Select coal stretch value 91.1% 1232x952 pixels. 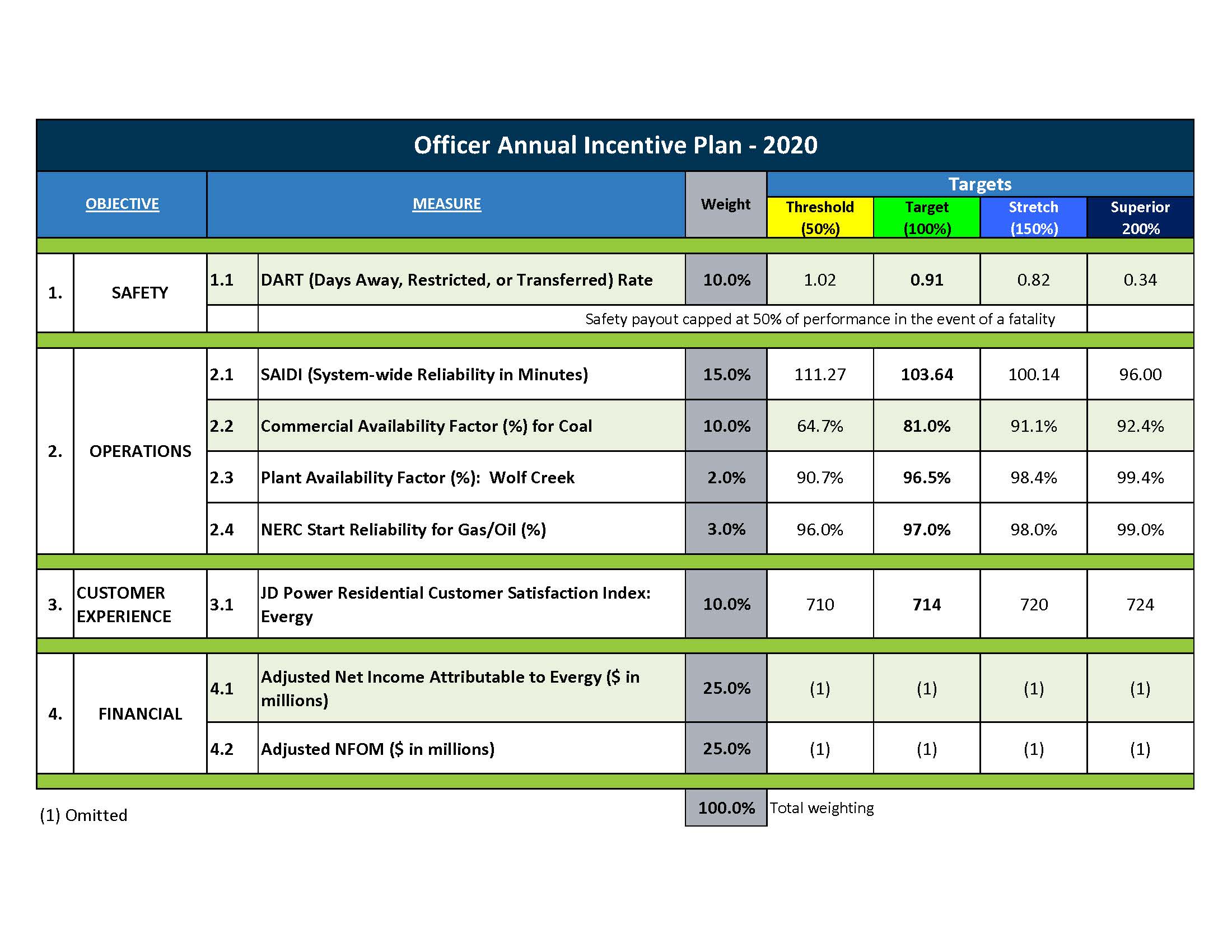coord(1033,426)
